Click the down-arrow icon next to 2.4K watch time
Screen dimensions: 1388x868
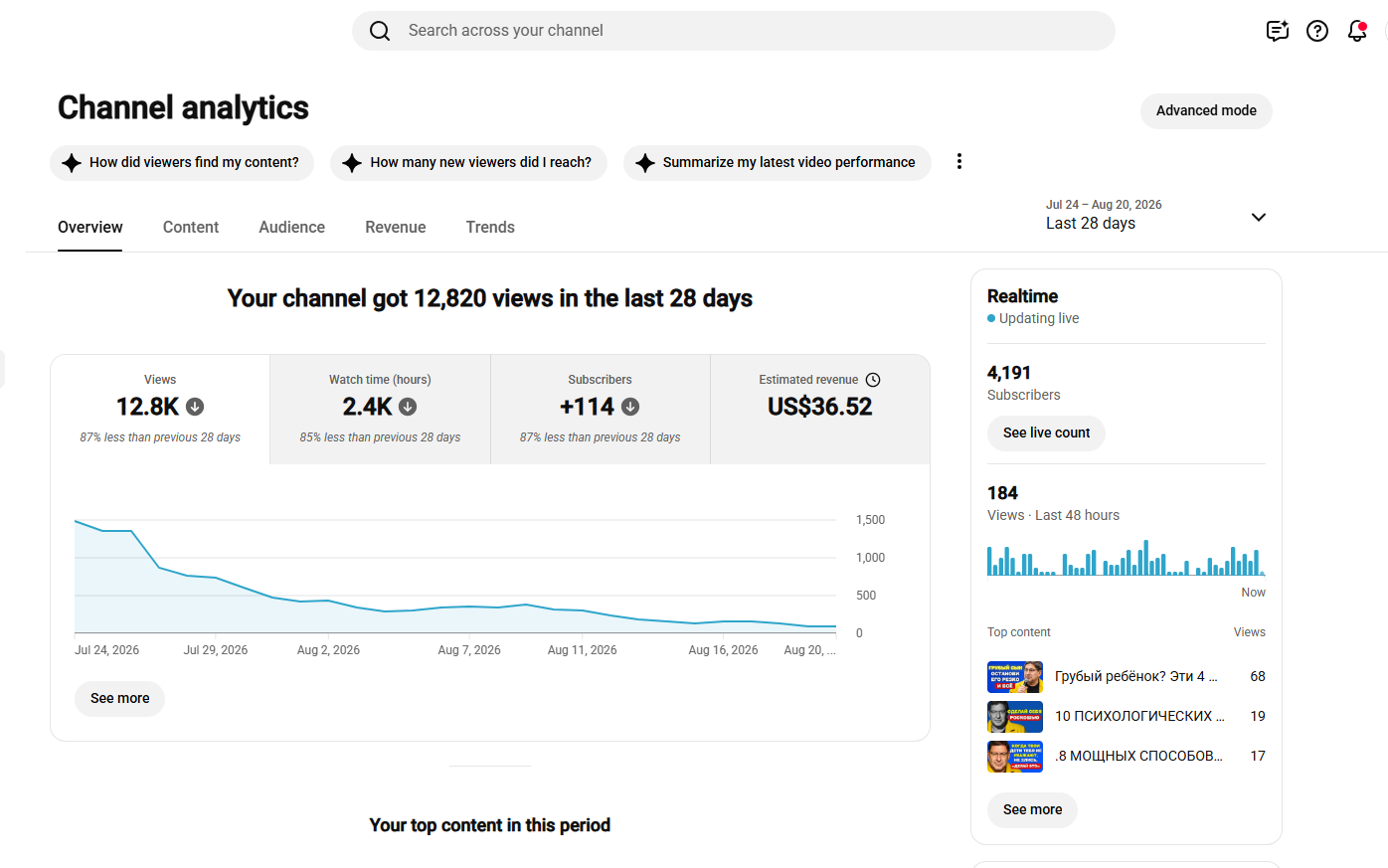(x=408, y=407)
